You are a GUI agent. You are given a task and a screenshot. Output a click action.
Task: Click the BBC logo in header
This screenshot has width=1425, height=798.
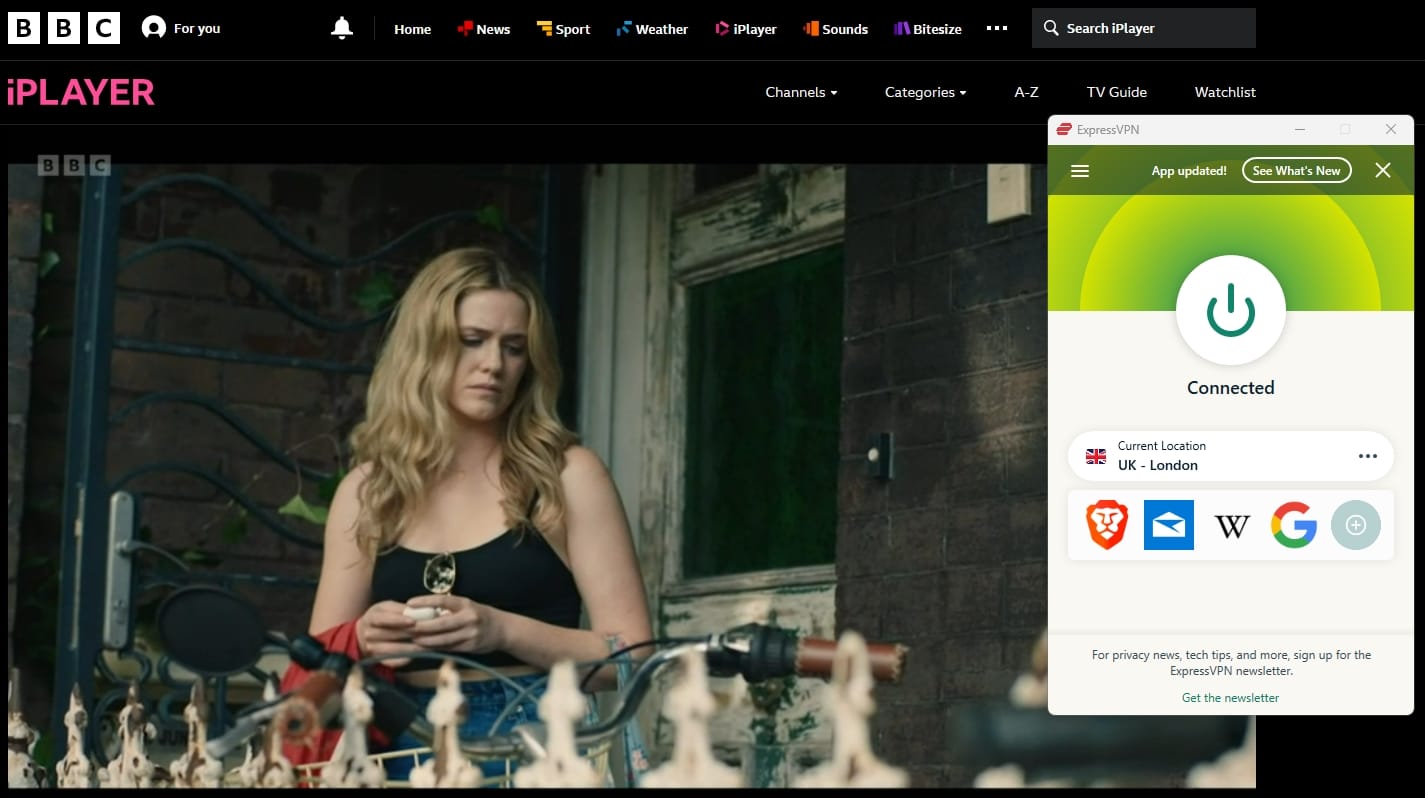click(x=64, y=28)
